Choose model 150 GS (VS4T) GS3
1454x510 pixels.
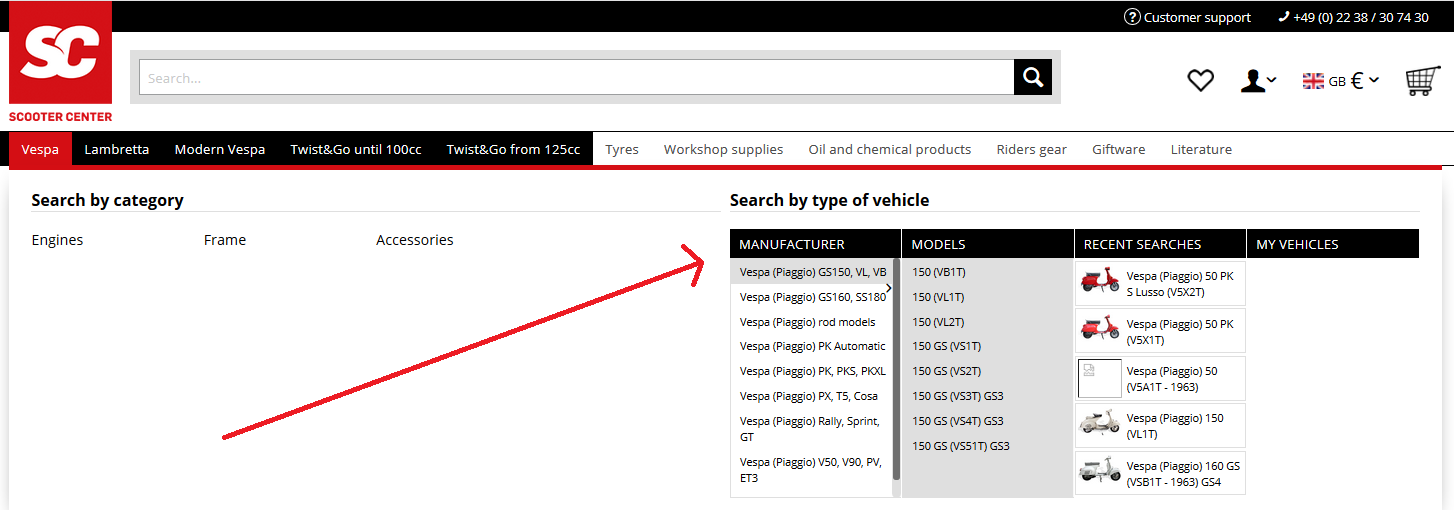coord(957,421)
